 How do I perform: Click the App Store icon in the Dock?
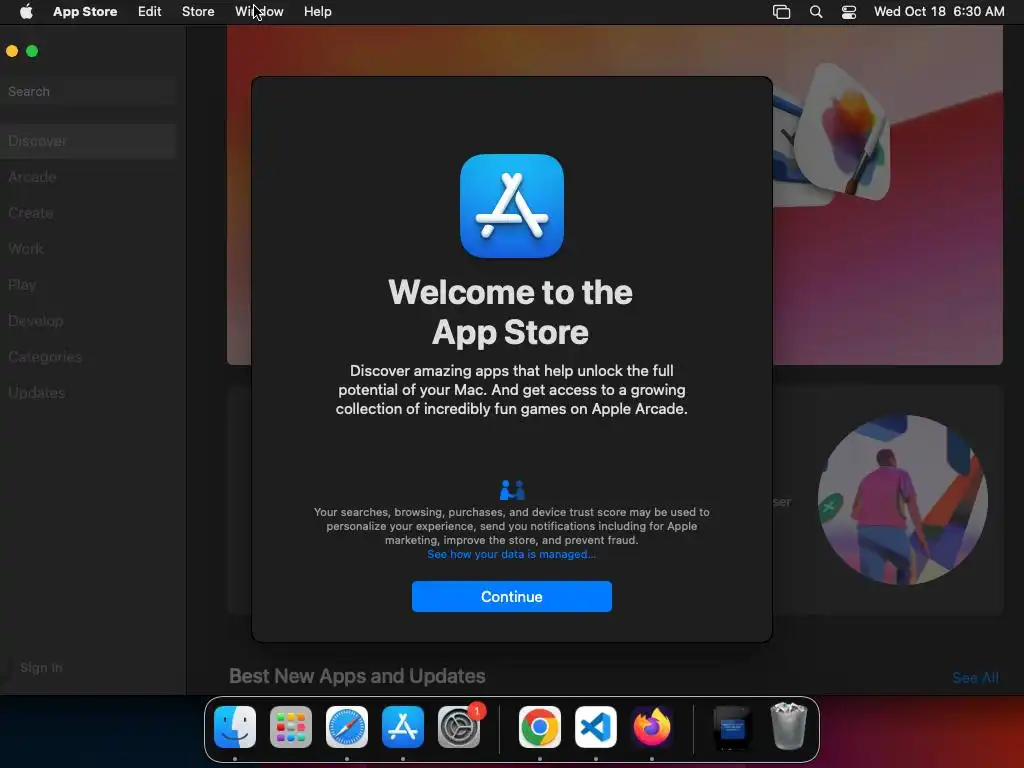(x=403, y=726)
